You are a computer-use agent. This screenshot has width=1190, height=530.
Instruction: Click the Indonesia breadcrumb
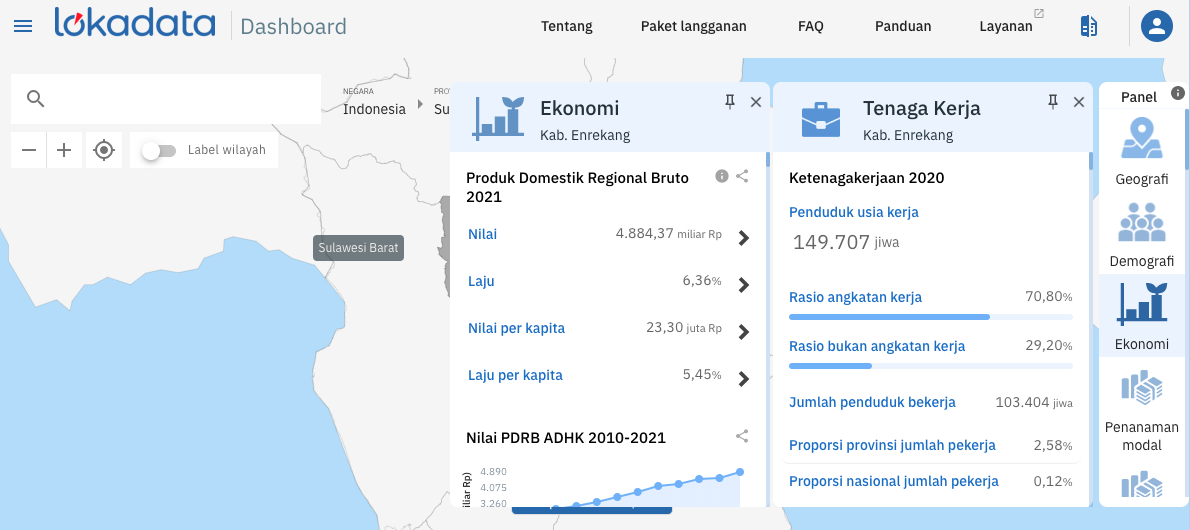pos(374,109)
